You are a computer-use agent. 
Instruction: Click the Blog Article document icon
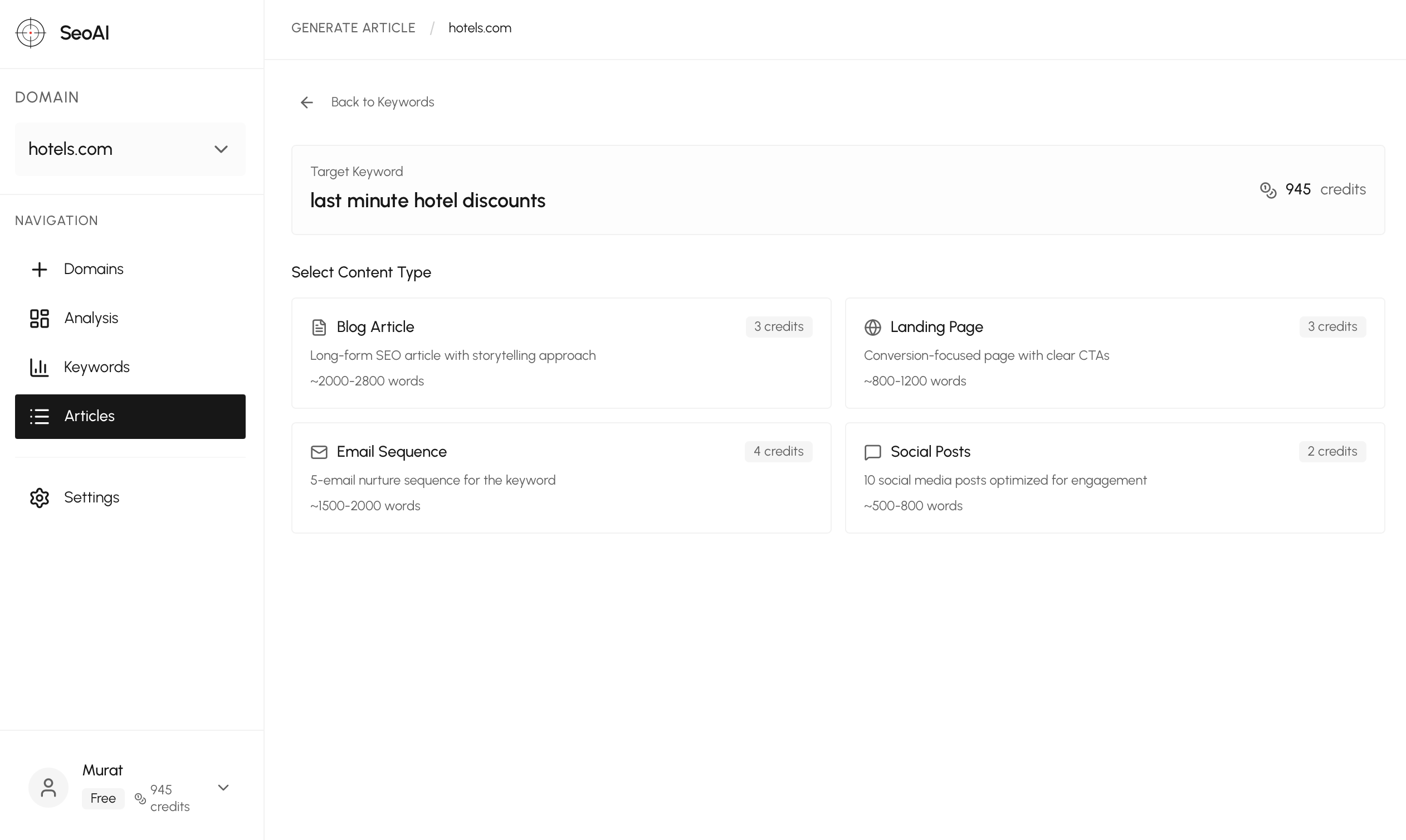[x=319, y=326]
